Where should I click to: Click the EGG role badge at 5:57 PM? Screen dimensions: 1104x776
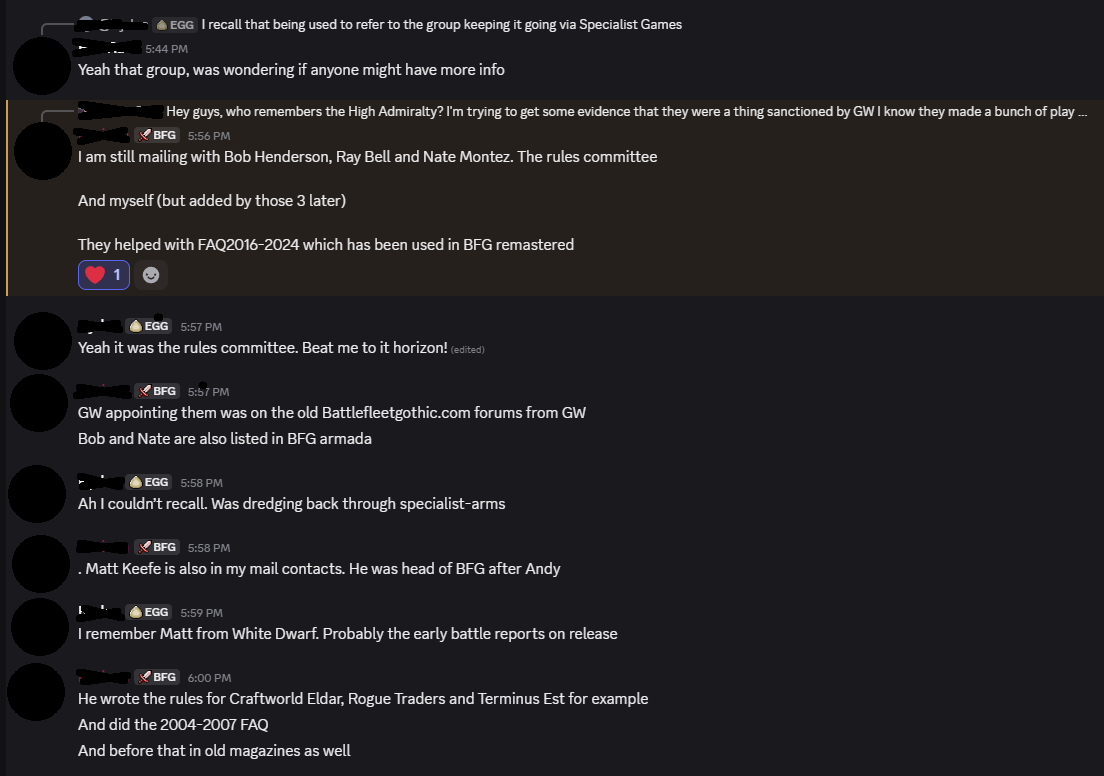149,326
